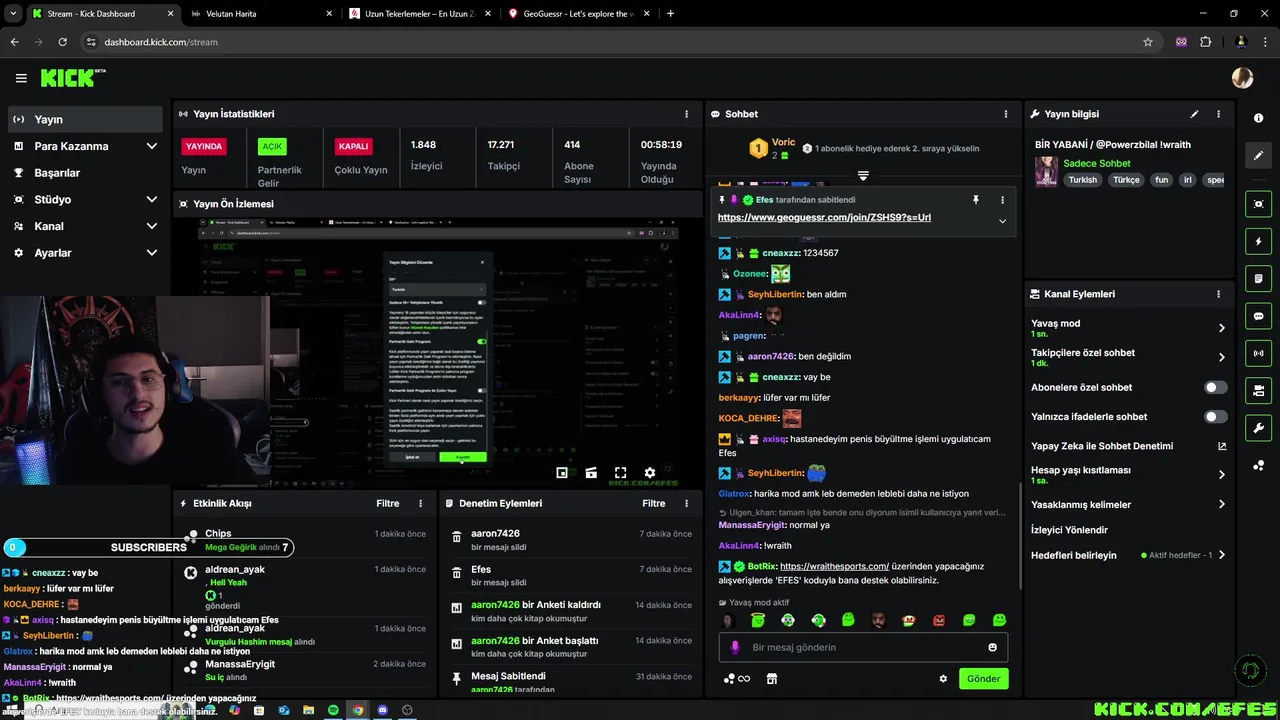Toggle the stream preview widget icon in the right rail
This screenshot has height=720, width=1280.
click(1258, 204)
